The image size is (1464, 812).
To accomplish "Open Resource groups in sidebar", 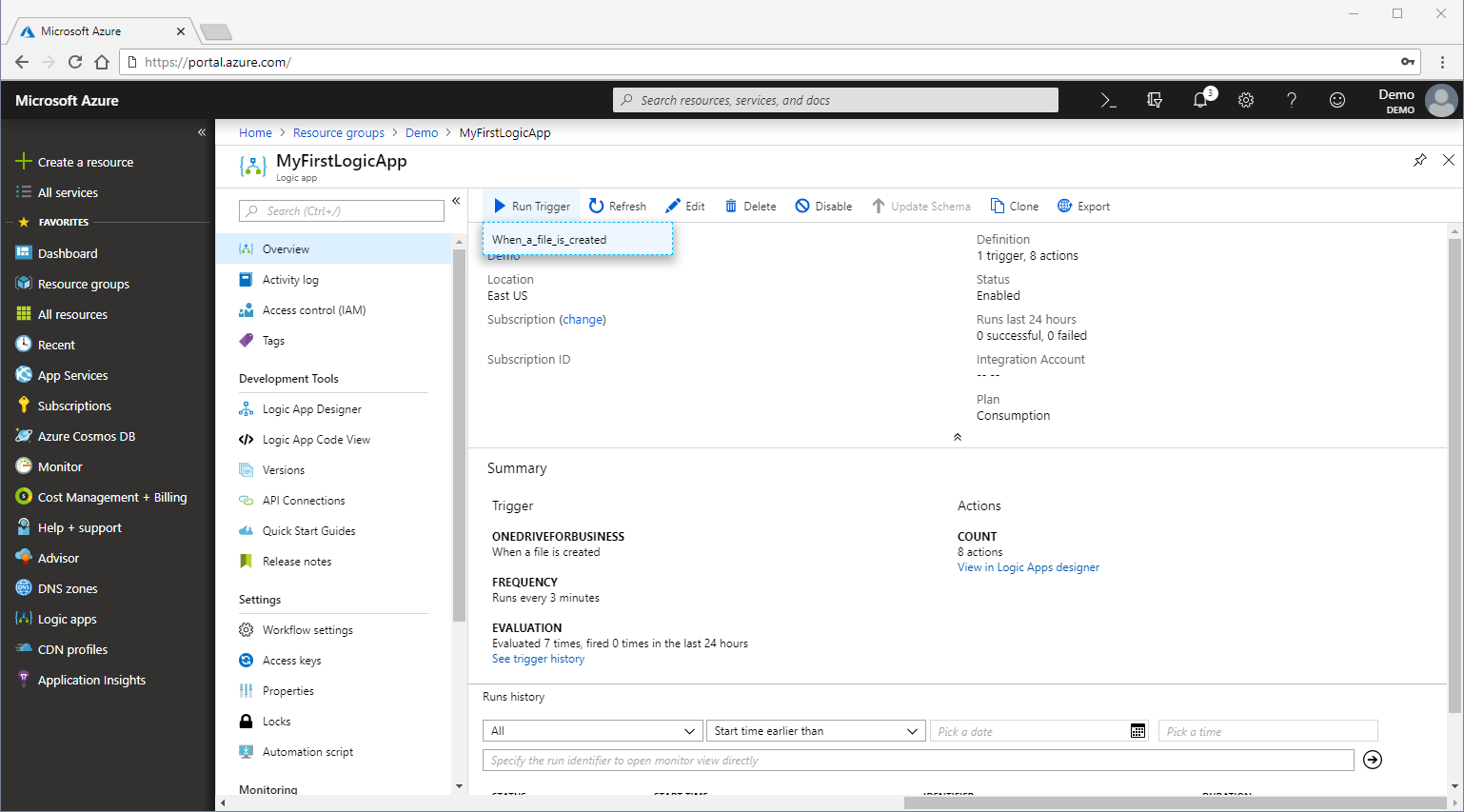I will tap(108, 284).
